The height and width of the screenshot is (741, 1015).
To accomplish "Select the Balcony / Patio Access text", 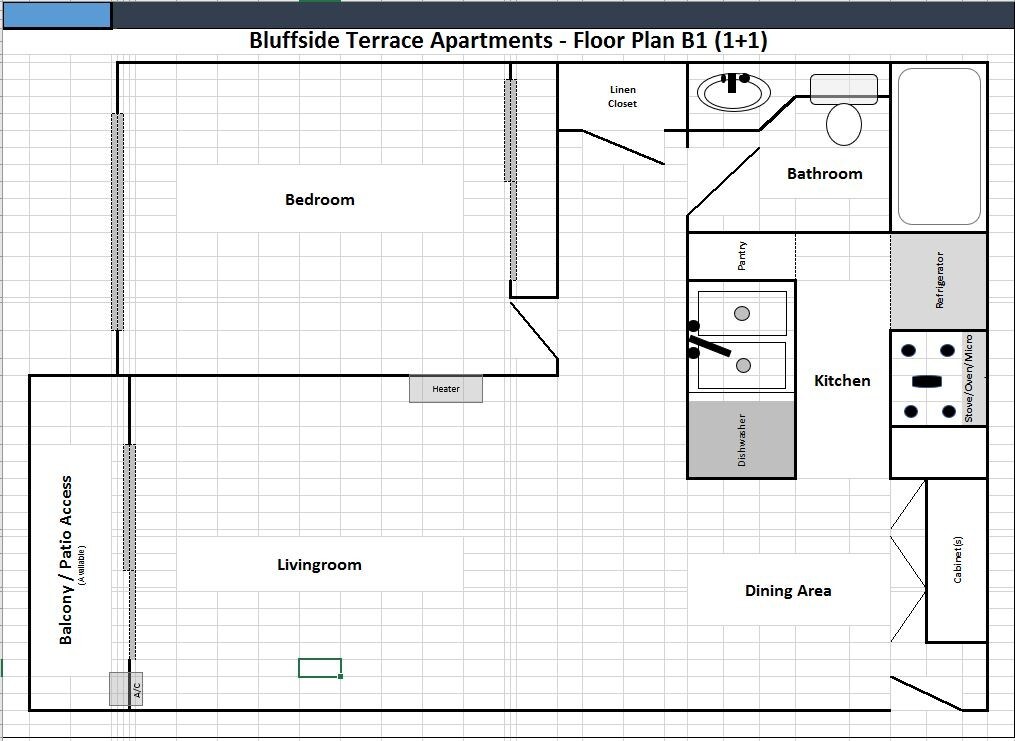I will [67, 560].
